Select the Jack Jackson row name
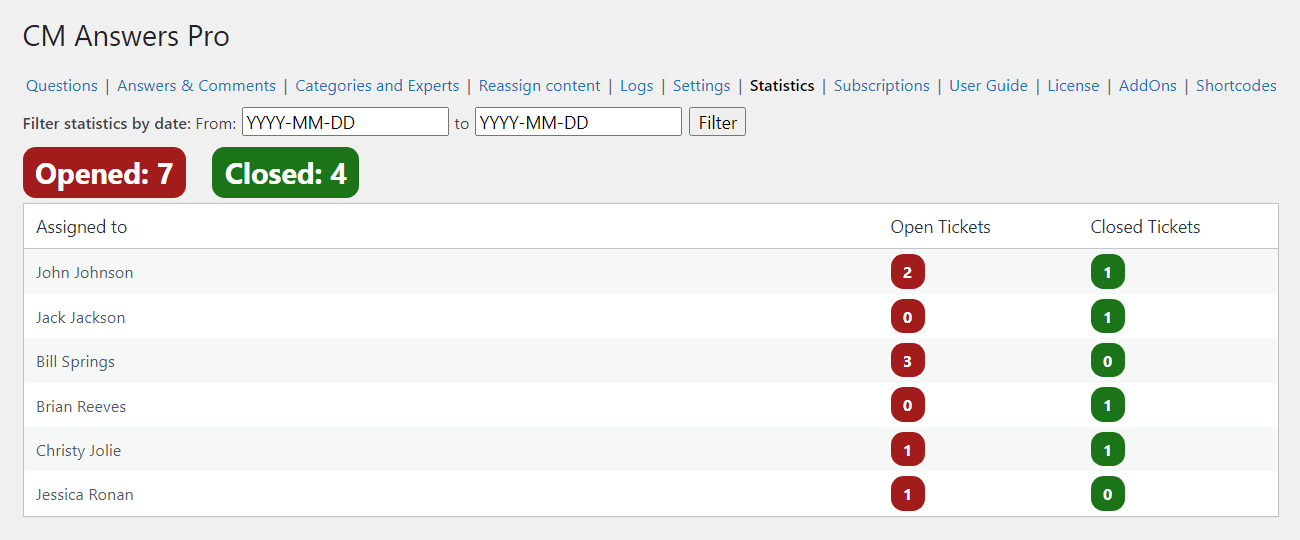The image size is (1300, 540). (x=80, y=317)
